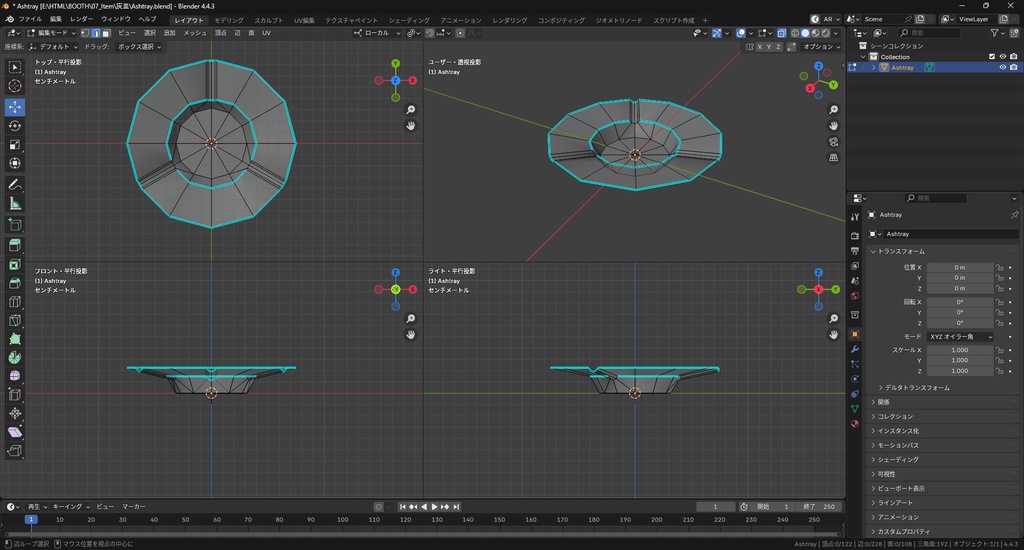Open the Render properties tab icon
The height and width of the screenshot is (550, 1024).
tap(855, 236)
